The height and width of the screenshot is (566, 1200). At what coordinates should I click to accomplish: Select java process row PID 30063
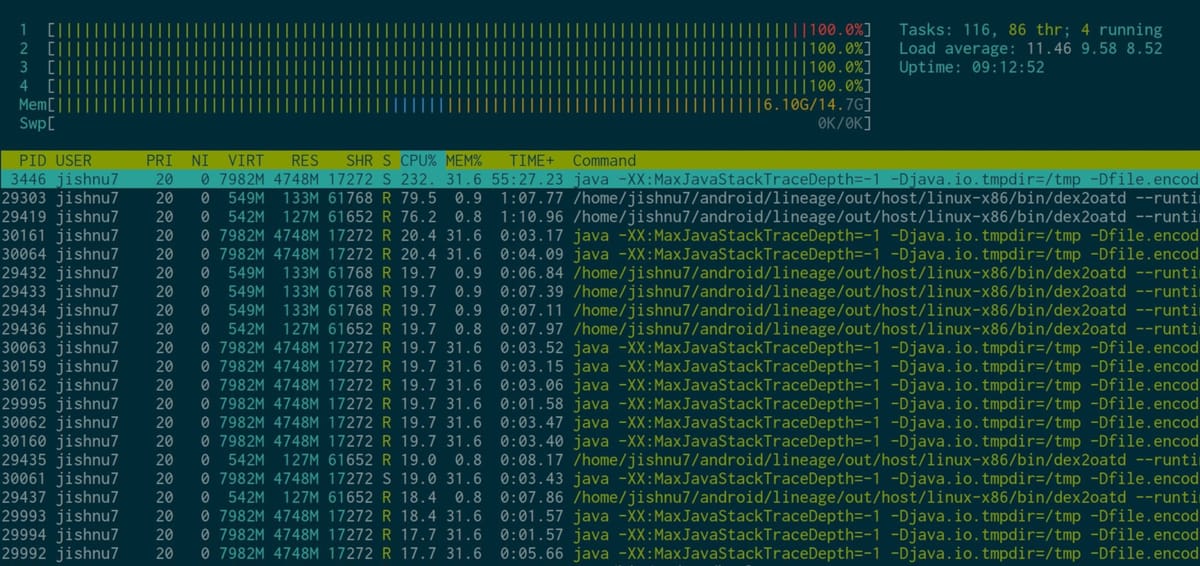600,348
